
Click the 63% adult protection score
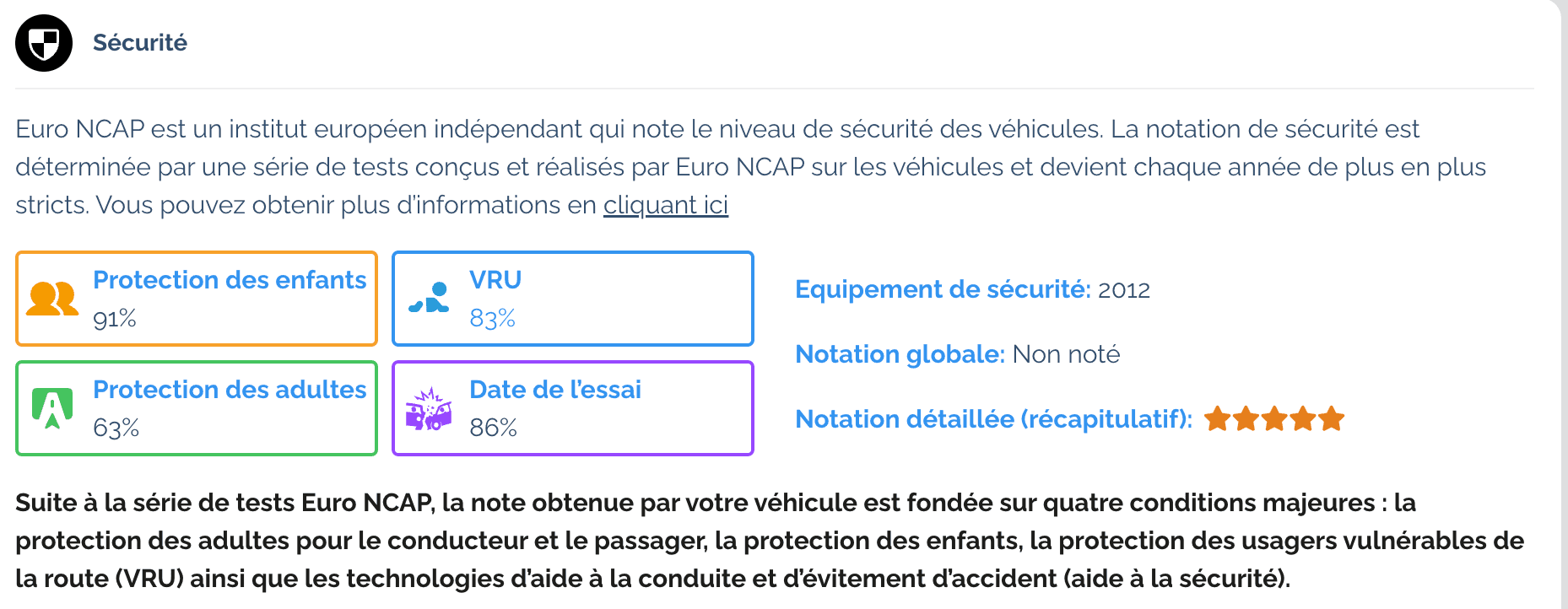[x=113, y=428]
